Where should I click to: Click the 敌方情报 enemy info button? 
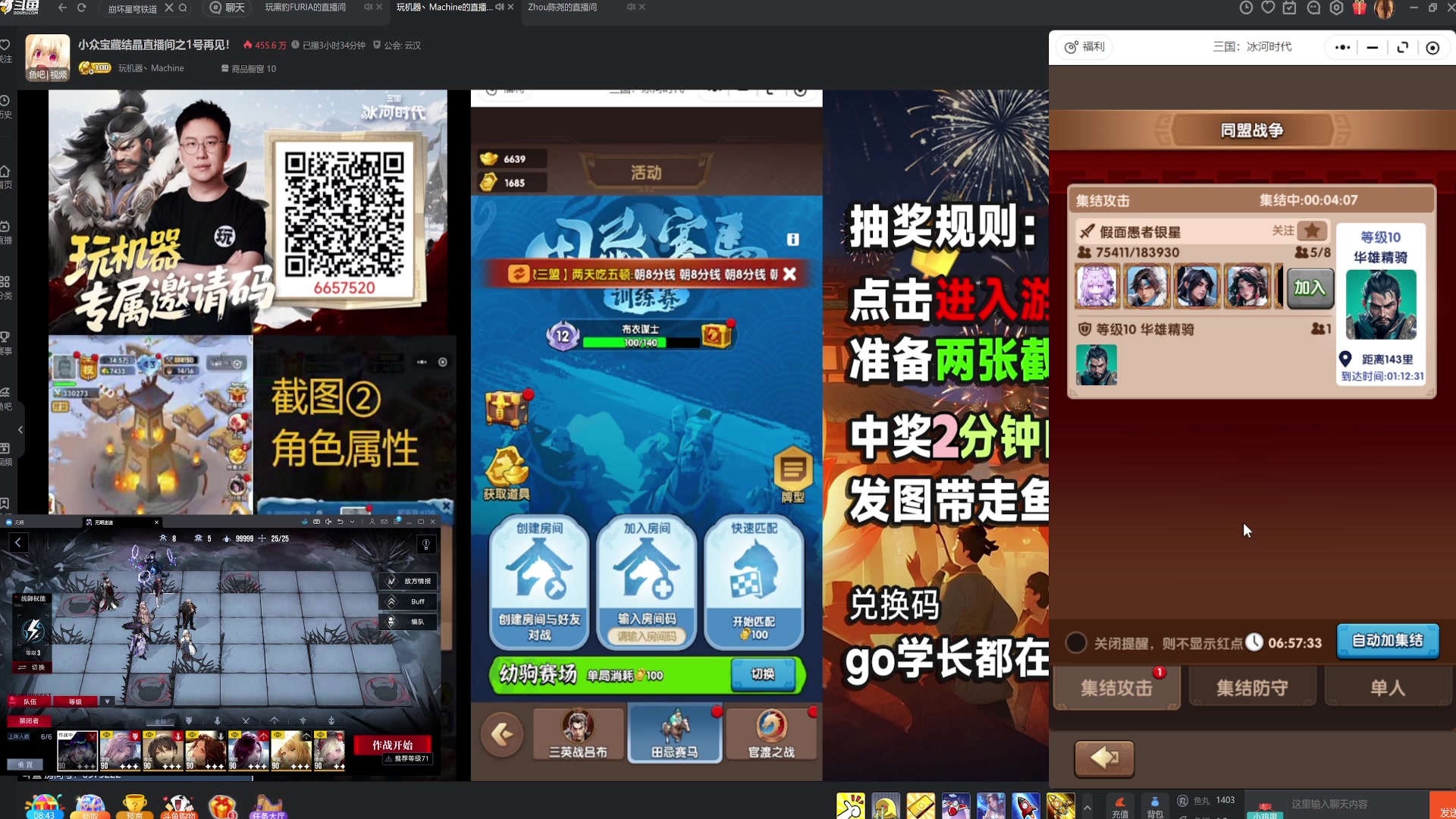click(x=409, y=581)
